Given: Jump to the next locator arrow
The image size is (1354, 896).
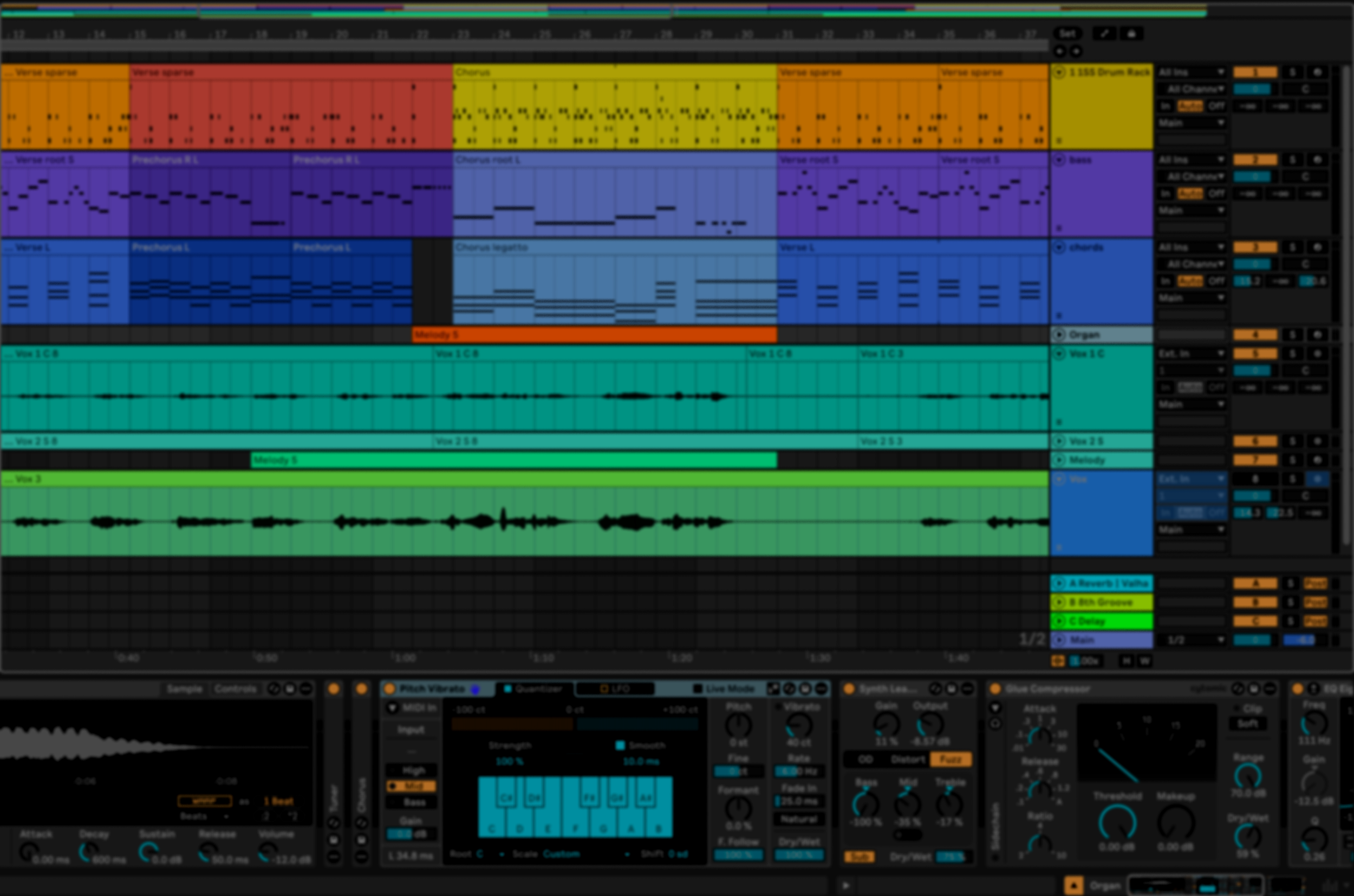Looking at the screenshot, I should tap(1076, 51).
